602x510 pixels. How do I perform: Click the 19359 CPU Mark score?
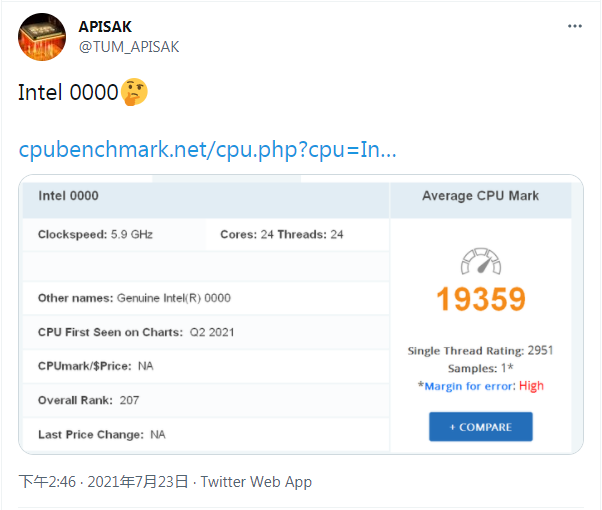click(481, 299)
